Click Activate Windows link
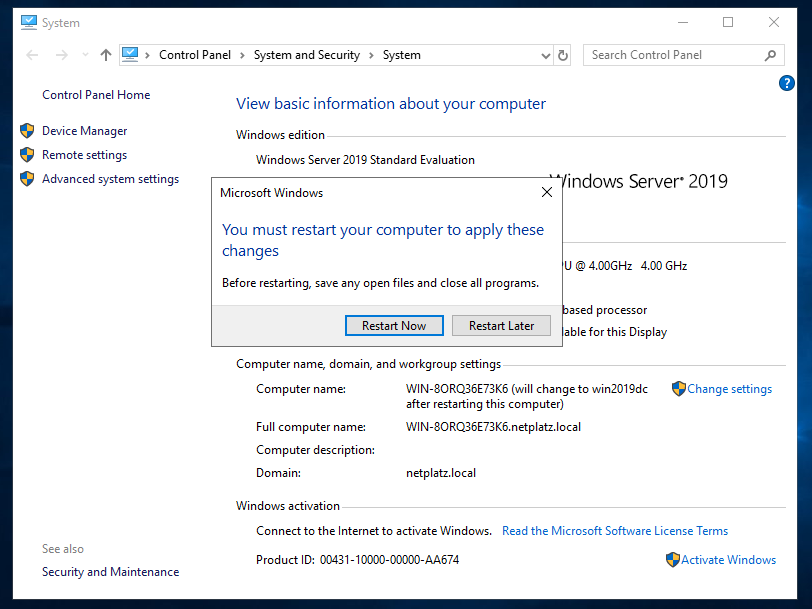The image size is (812, 609). [728, 560]
